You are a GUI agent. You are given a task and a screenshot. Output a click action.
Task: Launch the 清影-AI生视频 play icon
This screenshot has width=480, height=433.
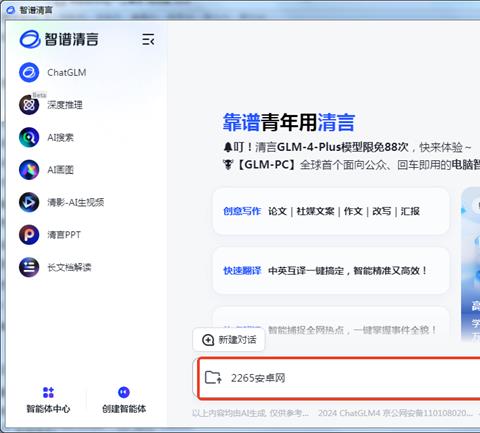[x=29, y=202]
